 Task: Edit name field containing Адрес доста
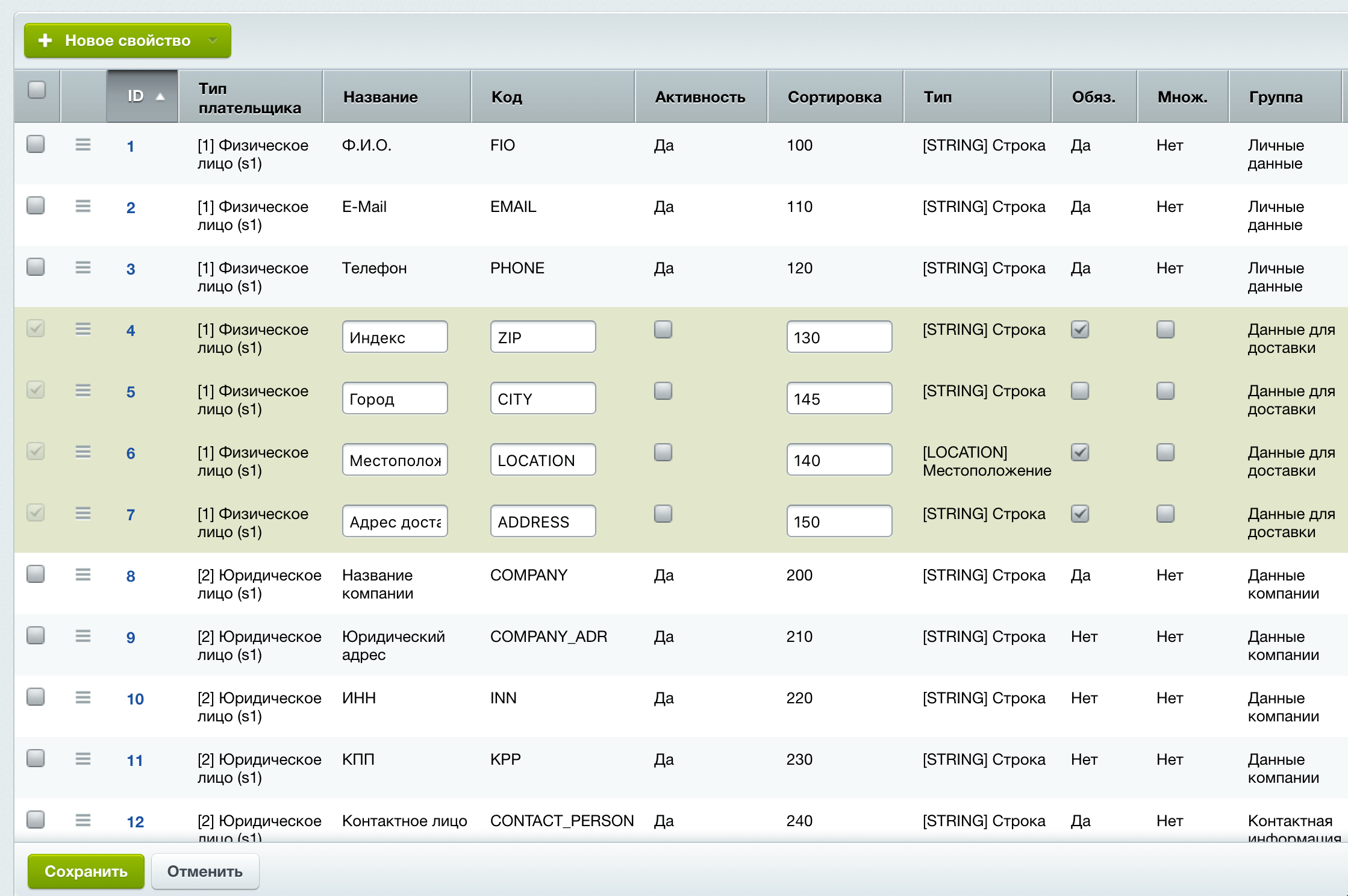[395, 521]
